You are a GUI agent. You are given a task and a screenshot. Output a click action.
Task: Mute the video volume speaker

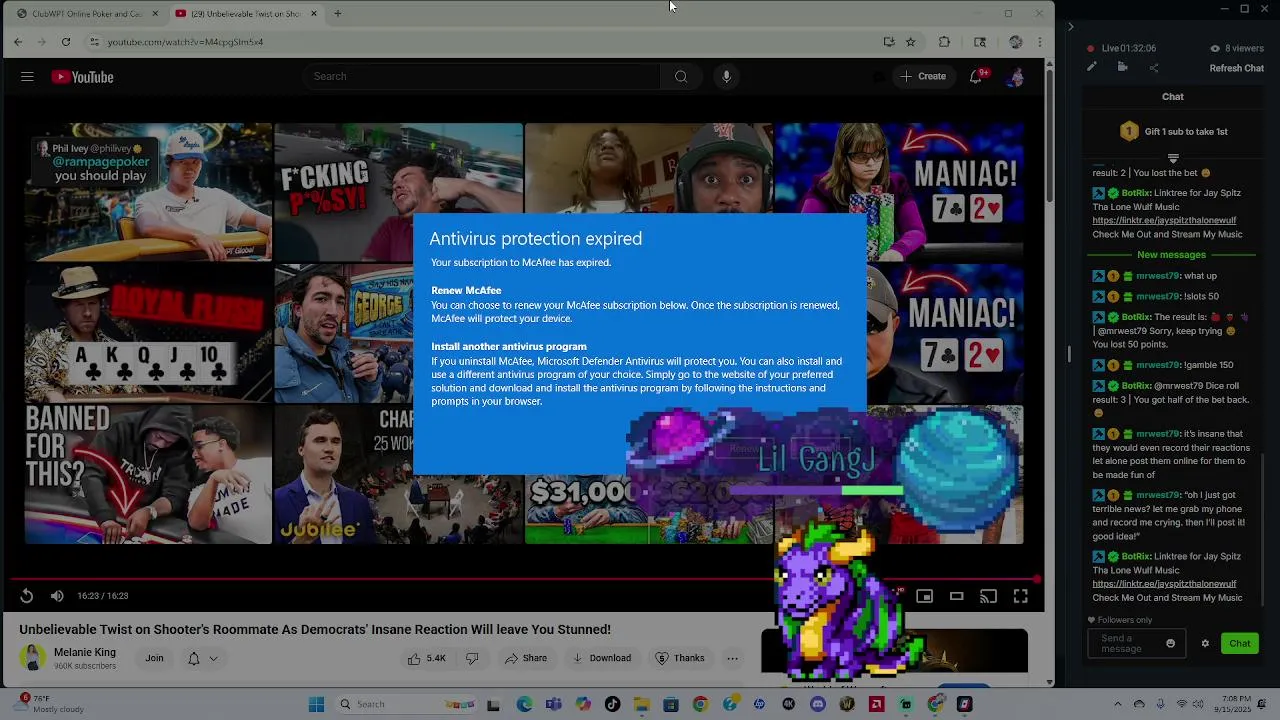(x=57, y=596)
